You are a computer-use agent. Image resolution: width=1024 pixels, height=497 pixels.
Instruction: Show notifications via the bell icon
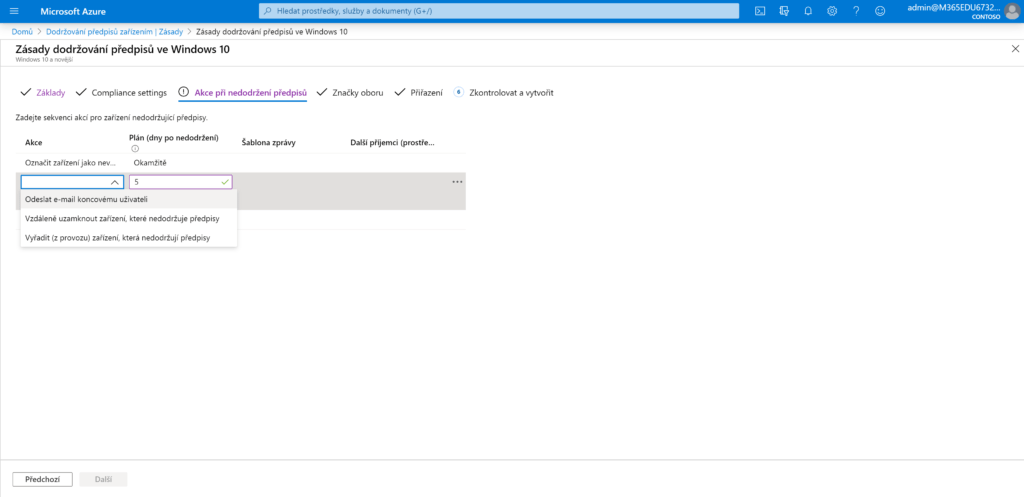click(x=808, y=11)
